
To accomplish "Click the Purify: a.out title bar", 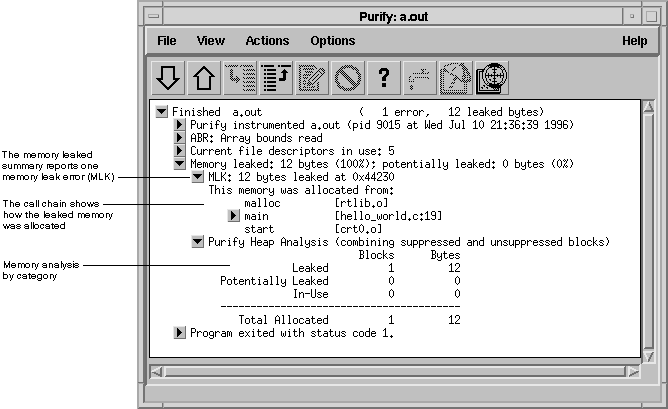I will [393, 17].
